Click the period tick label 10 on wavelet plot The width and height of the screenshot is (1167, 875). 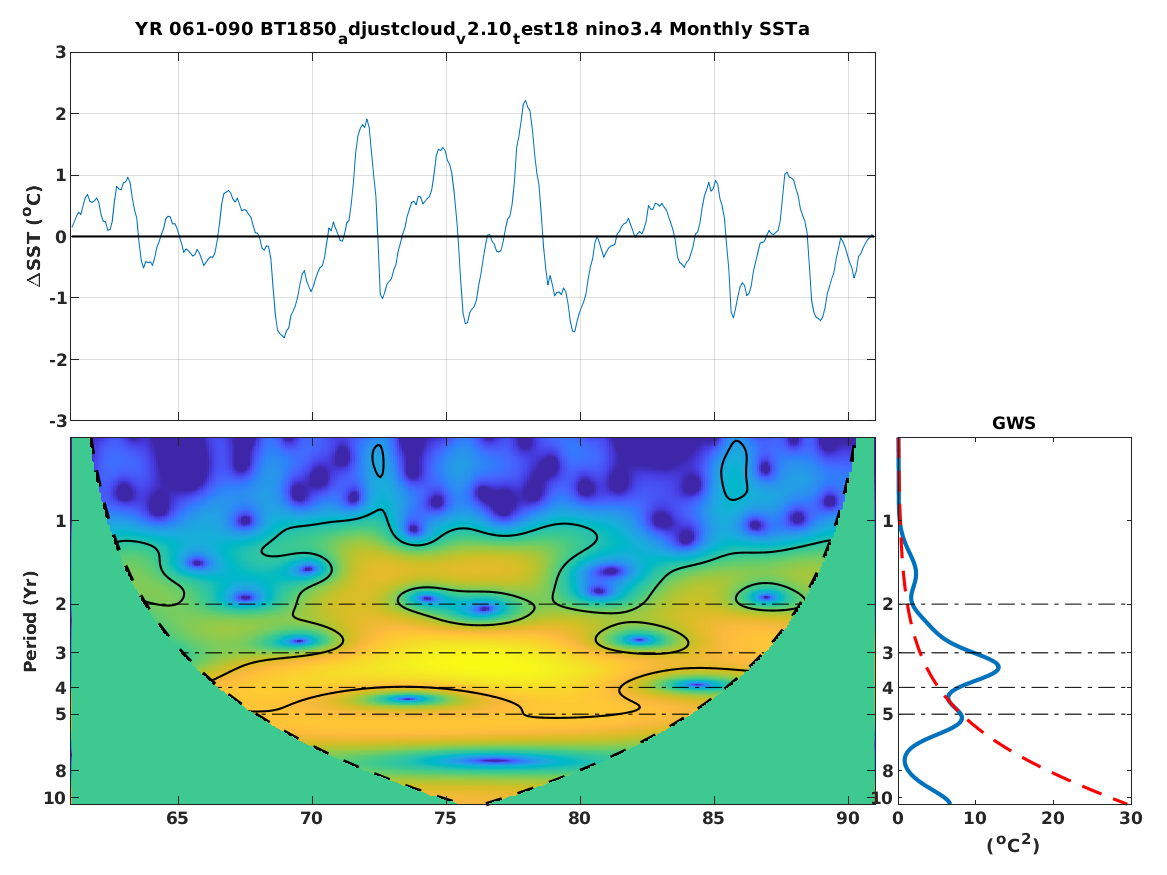coord(55,798)
